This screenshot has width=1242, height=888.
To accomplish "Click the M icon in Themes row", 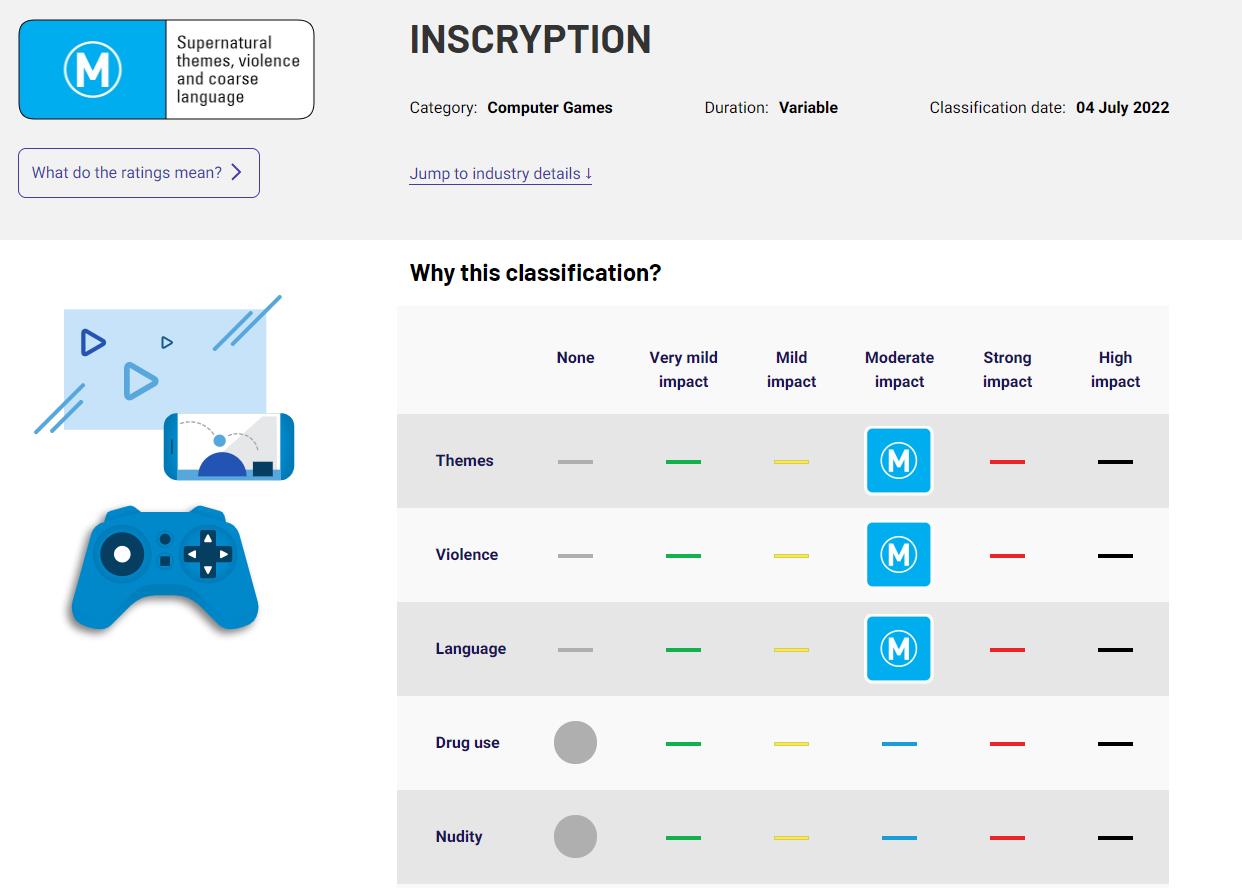I will [x=898, y=461].
